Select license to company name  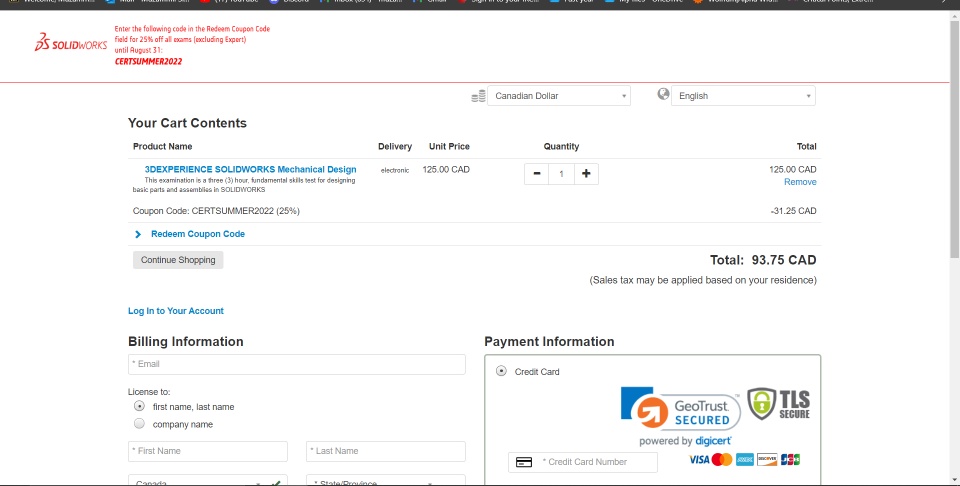pos(140,424)
